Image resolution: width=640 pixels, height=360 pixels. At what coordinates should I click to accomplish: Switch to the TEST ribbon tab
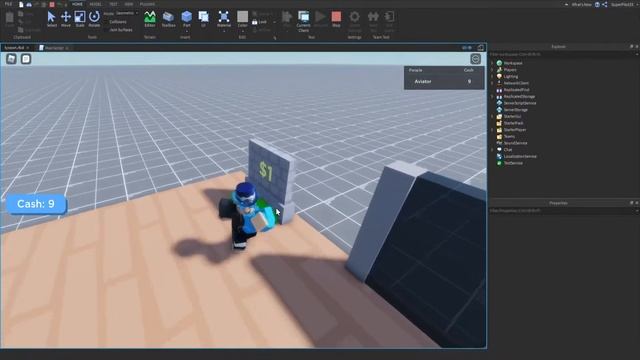pos(113,4)
